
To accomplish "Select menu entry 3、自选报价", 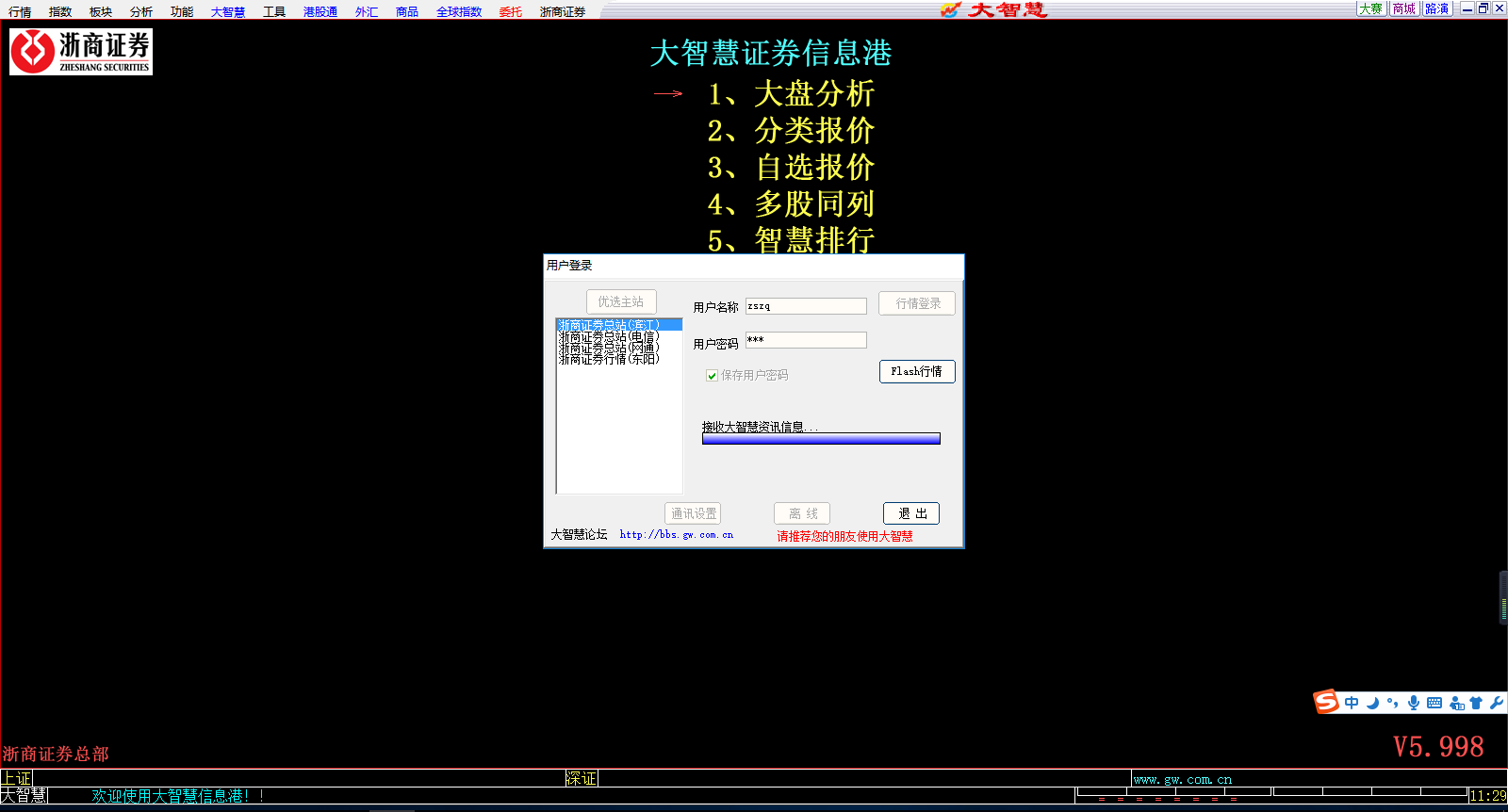I will (x=791, y=167).
